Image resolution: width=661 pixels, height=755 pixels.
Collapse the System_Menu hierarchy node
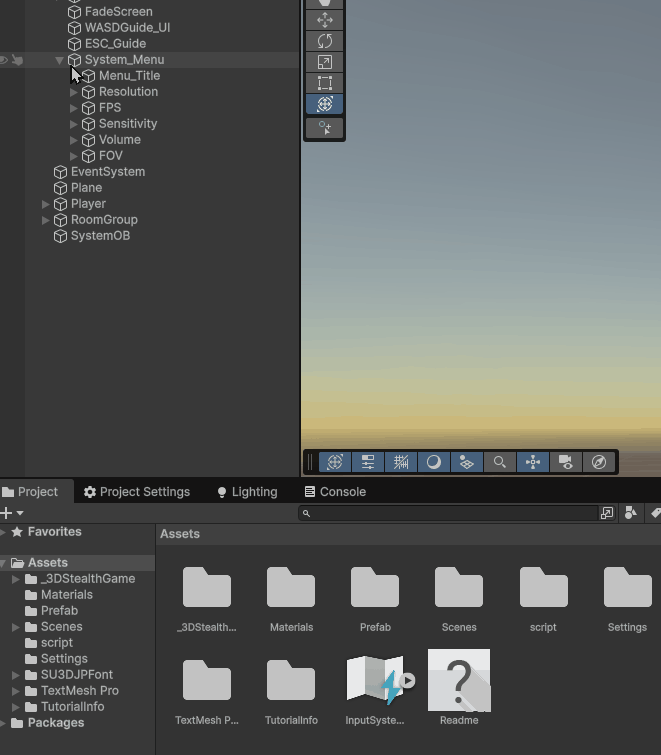(x=59, y=60)
